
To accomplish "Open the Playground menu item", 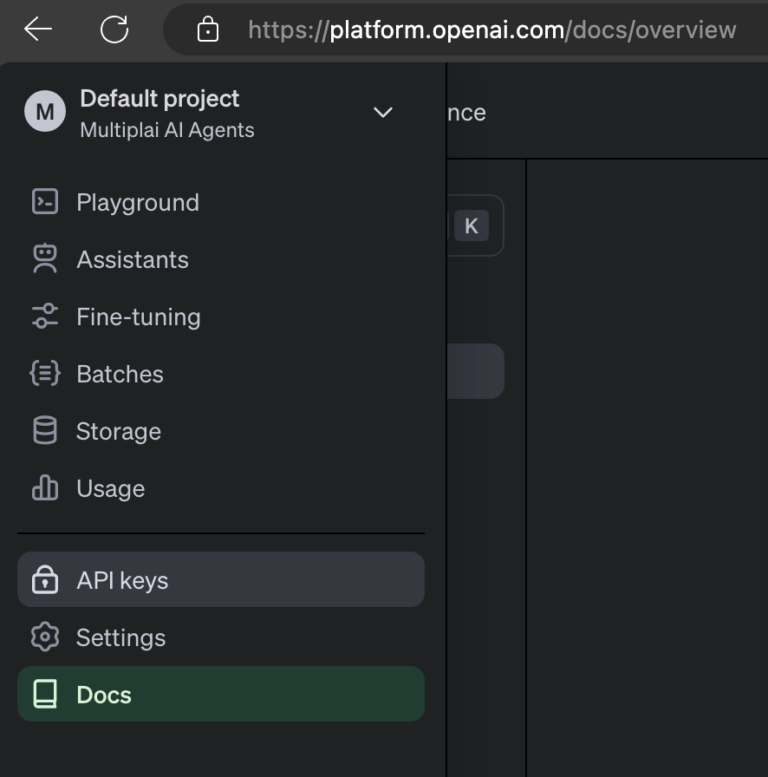I will (x=221, y=202).
